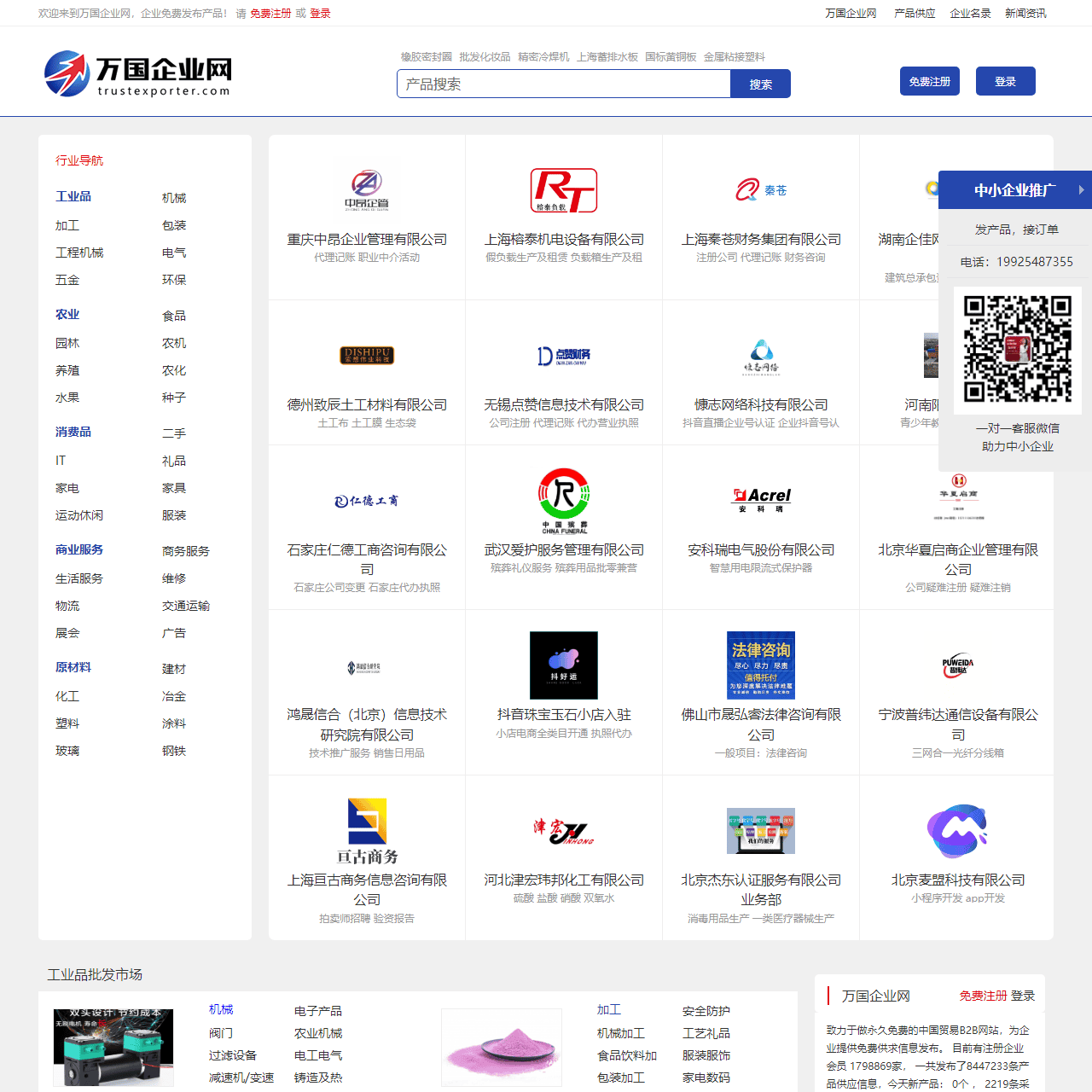Open 鸿晟信合 company logo
Image resolution: width=1092 pixels, height=1092 pixels.
[364, 667]
